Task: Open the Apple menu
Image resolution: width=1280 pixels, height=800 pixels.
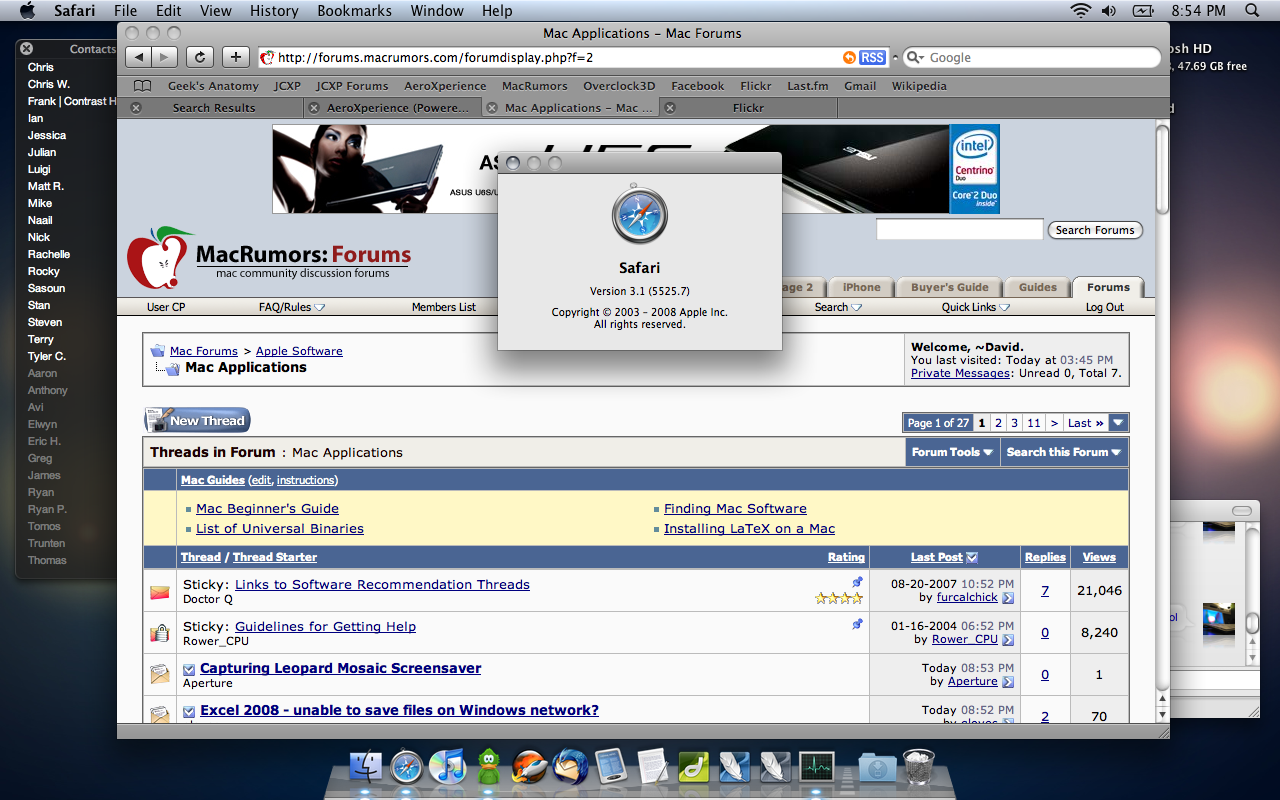Action: [x=27, y=11]
